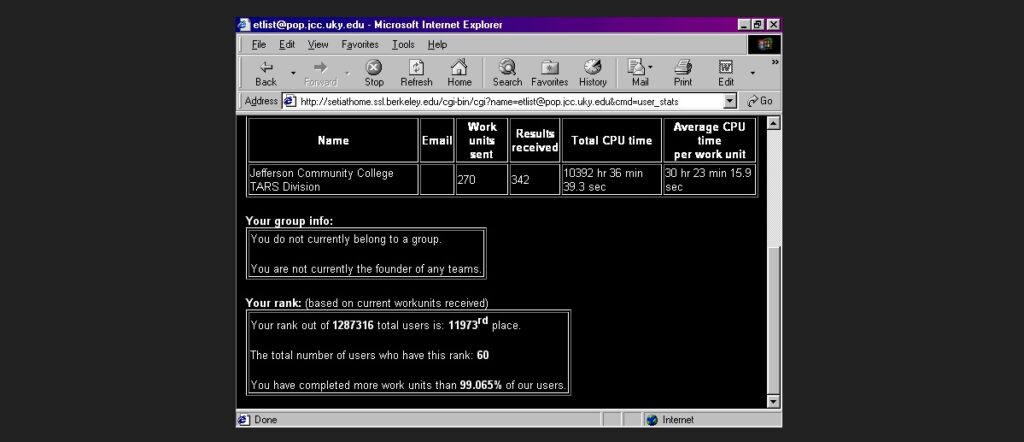Click the "Your rank:" heading
The image size is (1024, 442).
273,303
